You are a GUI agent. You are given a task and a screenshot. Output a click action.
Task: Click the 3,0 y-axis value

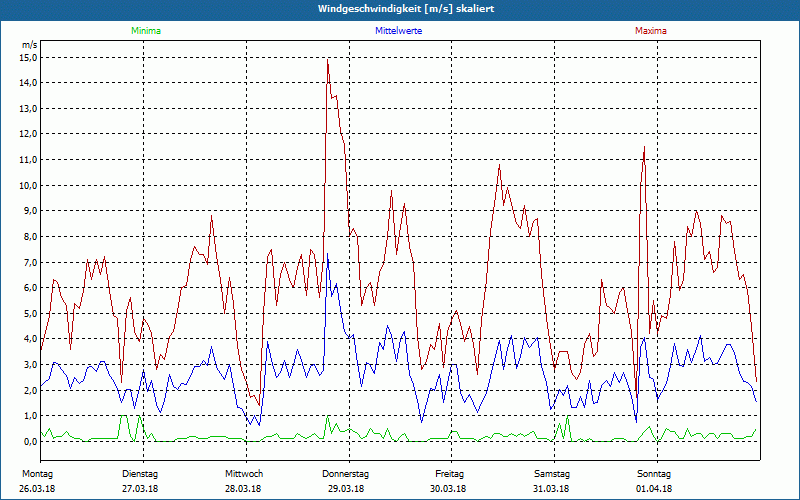click(x=30, y=365)
